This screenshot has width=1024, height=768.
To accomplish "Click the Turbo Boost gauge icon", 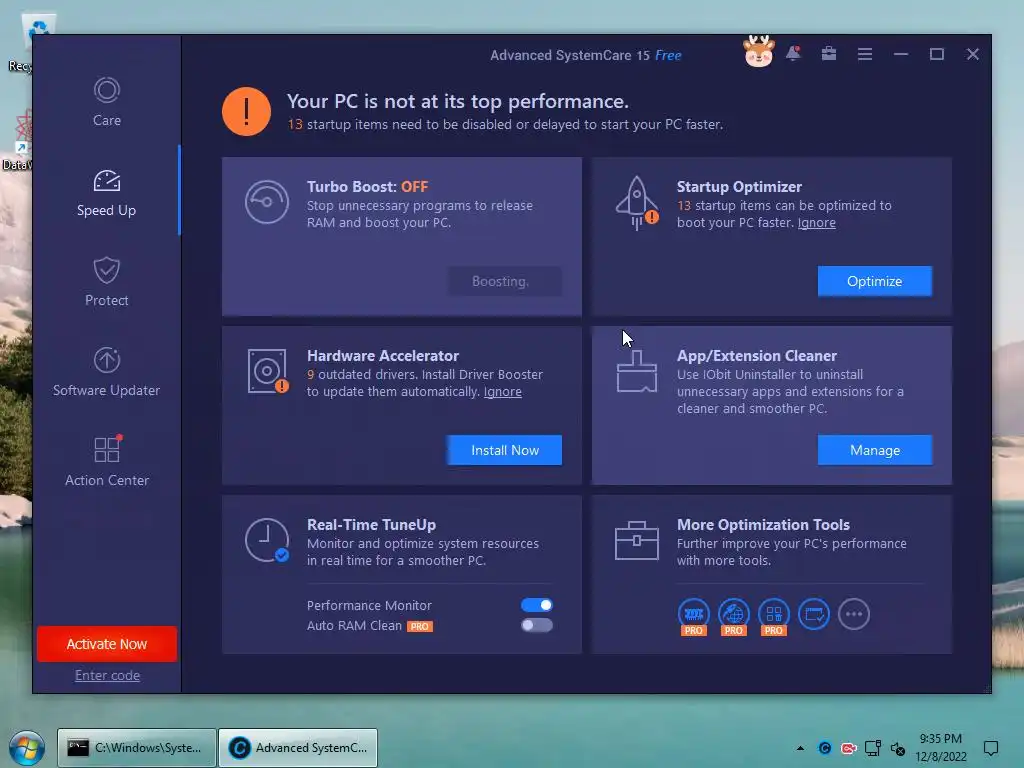I will point(266,202).
